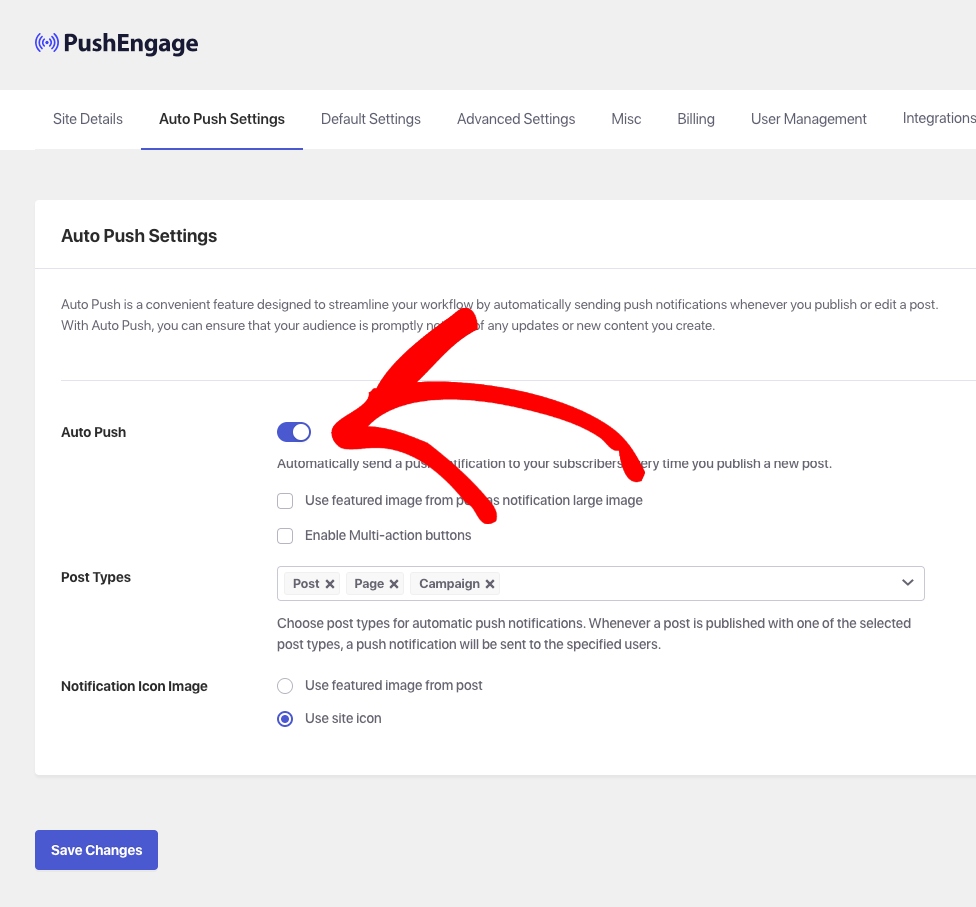Viewport: 976px width, 907px height.
Task: Switch to the Default Settings tab
Action: coord(371,119)
